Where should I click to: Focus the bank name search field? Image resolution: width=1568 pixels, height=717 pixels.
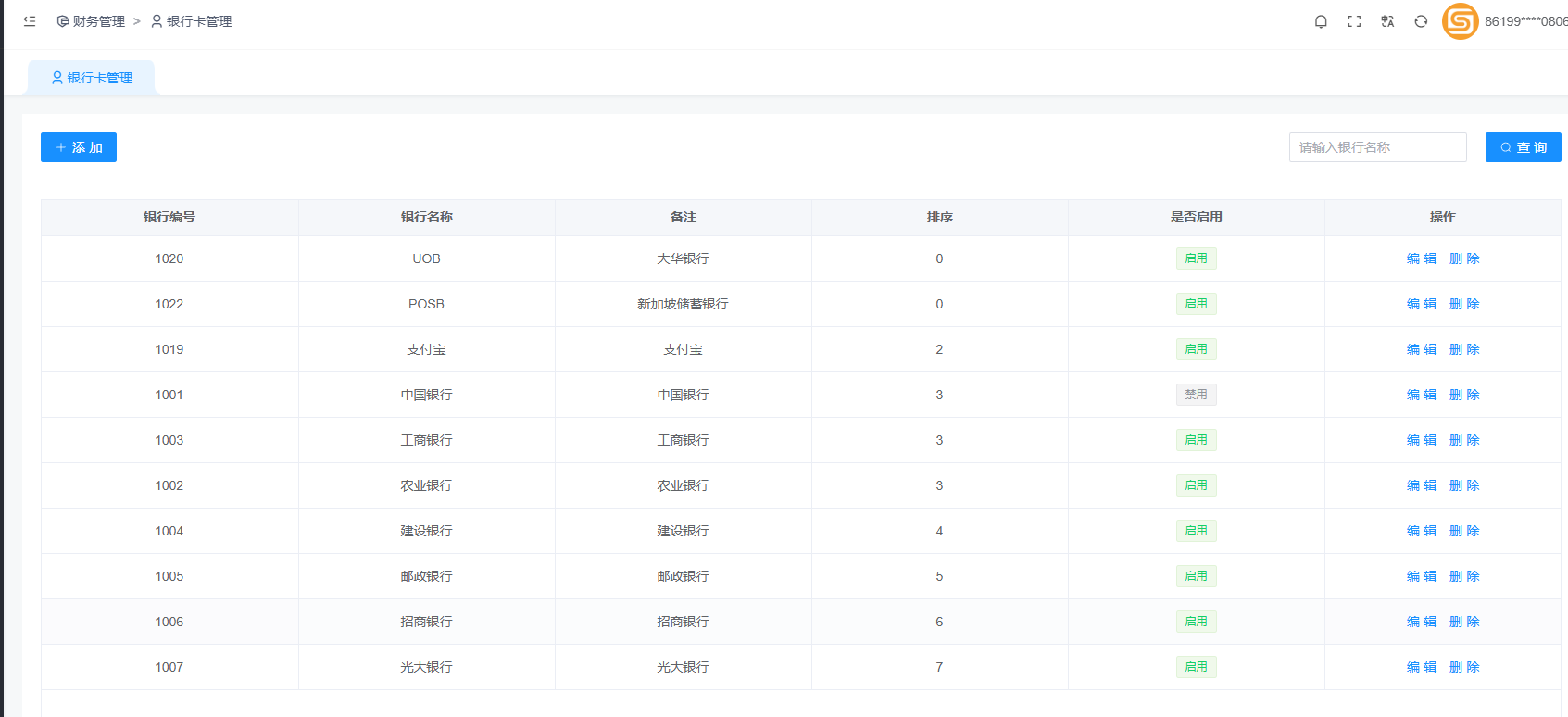coord(1377,147)
